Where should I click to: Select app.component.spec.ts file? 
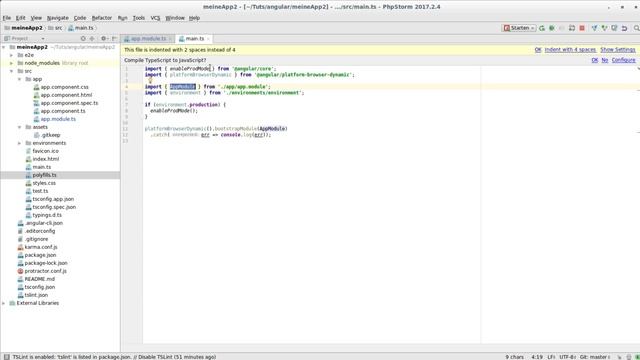click(x=69, y=103)
